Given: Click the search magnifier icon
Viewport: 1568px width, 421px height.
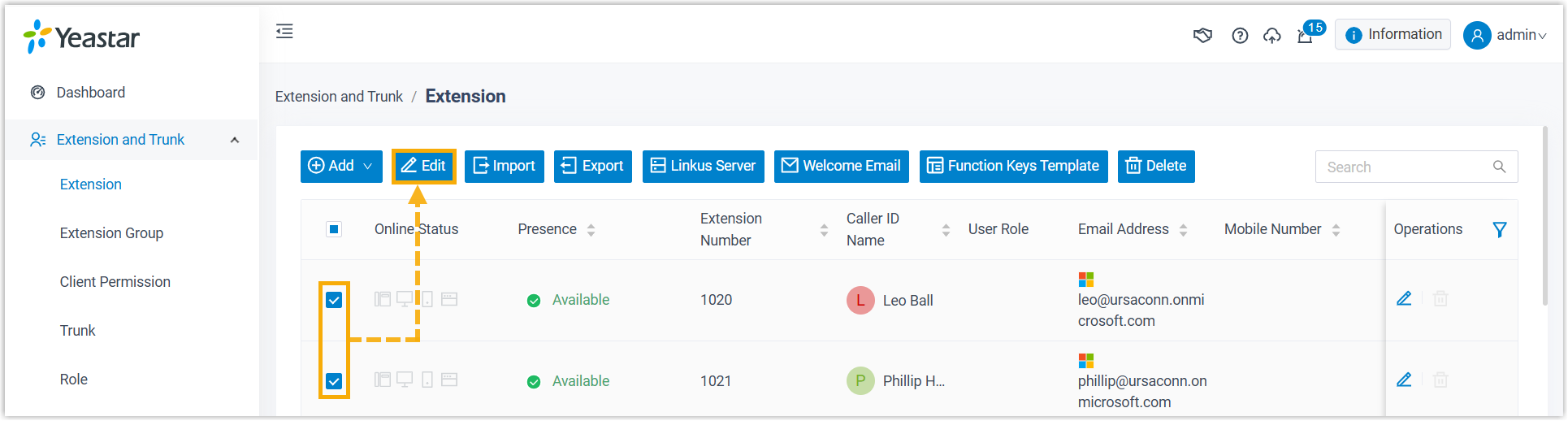Looking at the screenshot, I should click(1499, 167).
